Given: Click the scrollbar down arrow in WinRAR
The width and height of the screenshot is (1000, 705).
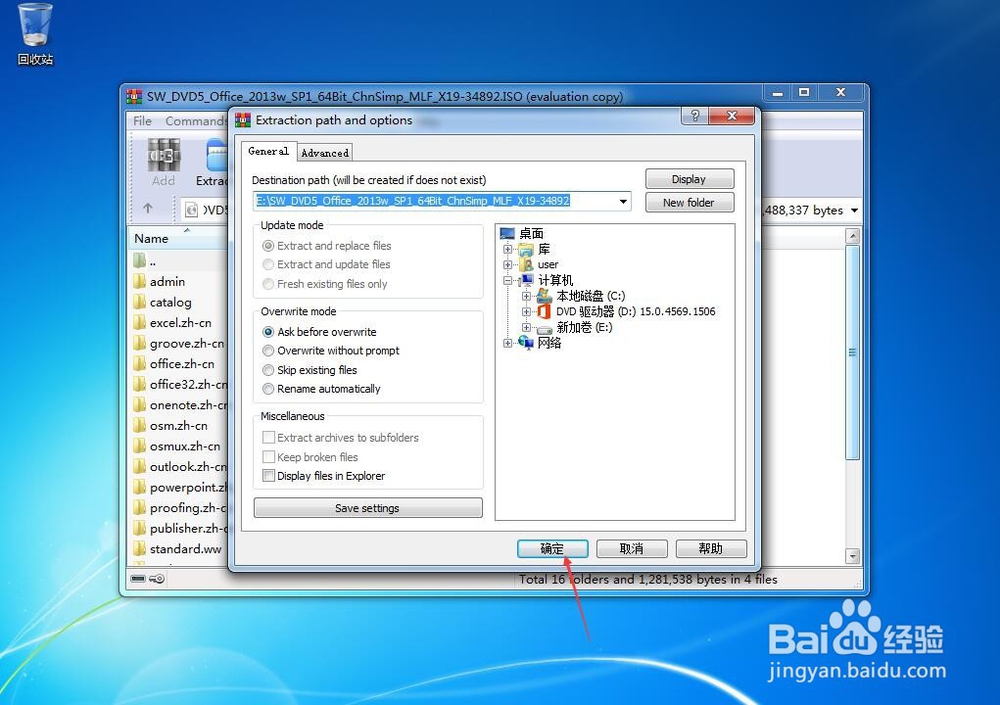Looking at the screenshot, I should click(853, 556).
